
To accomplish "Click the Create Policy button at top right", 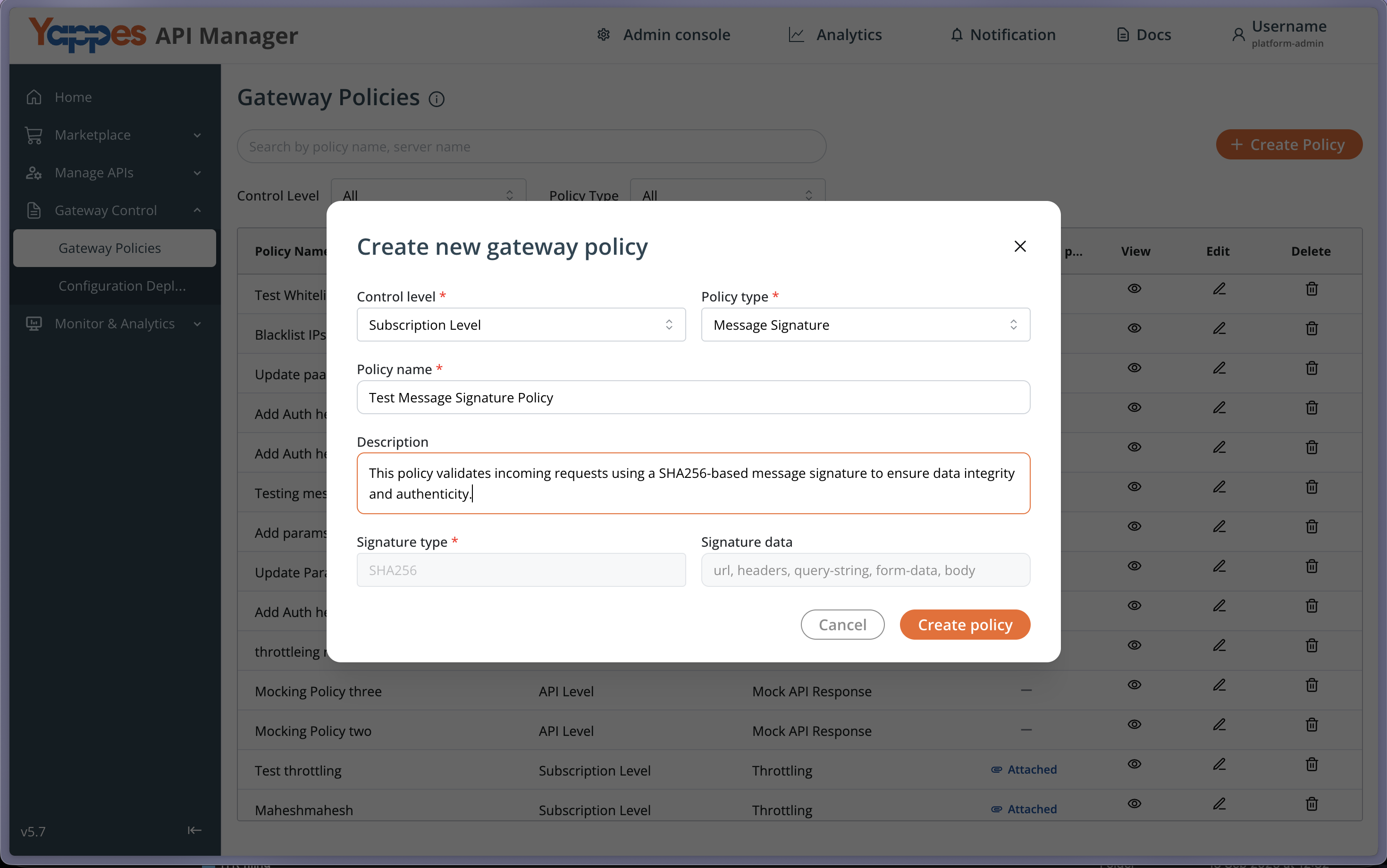I will 1289,145.
